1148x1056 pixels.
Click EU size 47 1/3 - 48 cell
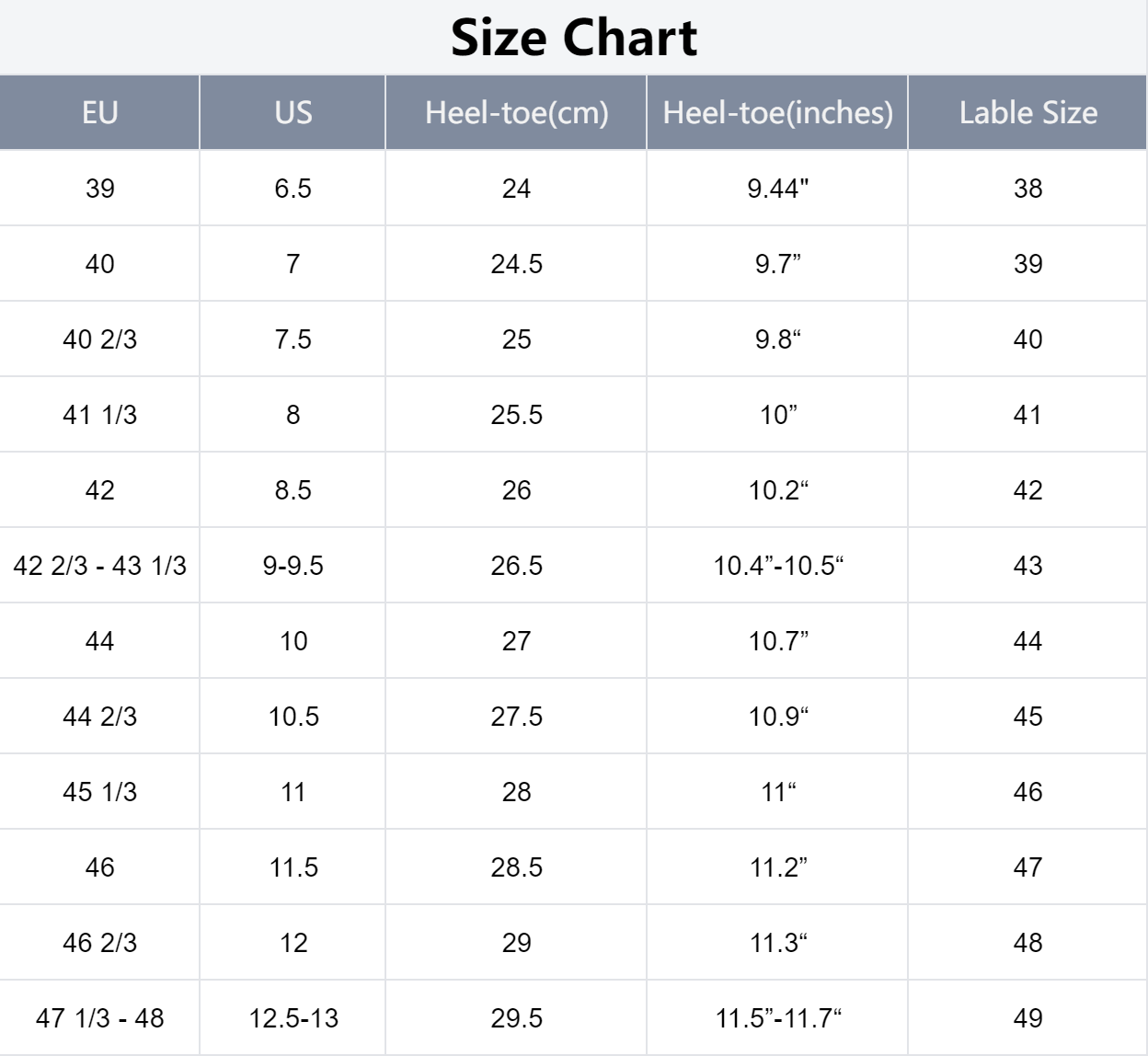99,1018
